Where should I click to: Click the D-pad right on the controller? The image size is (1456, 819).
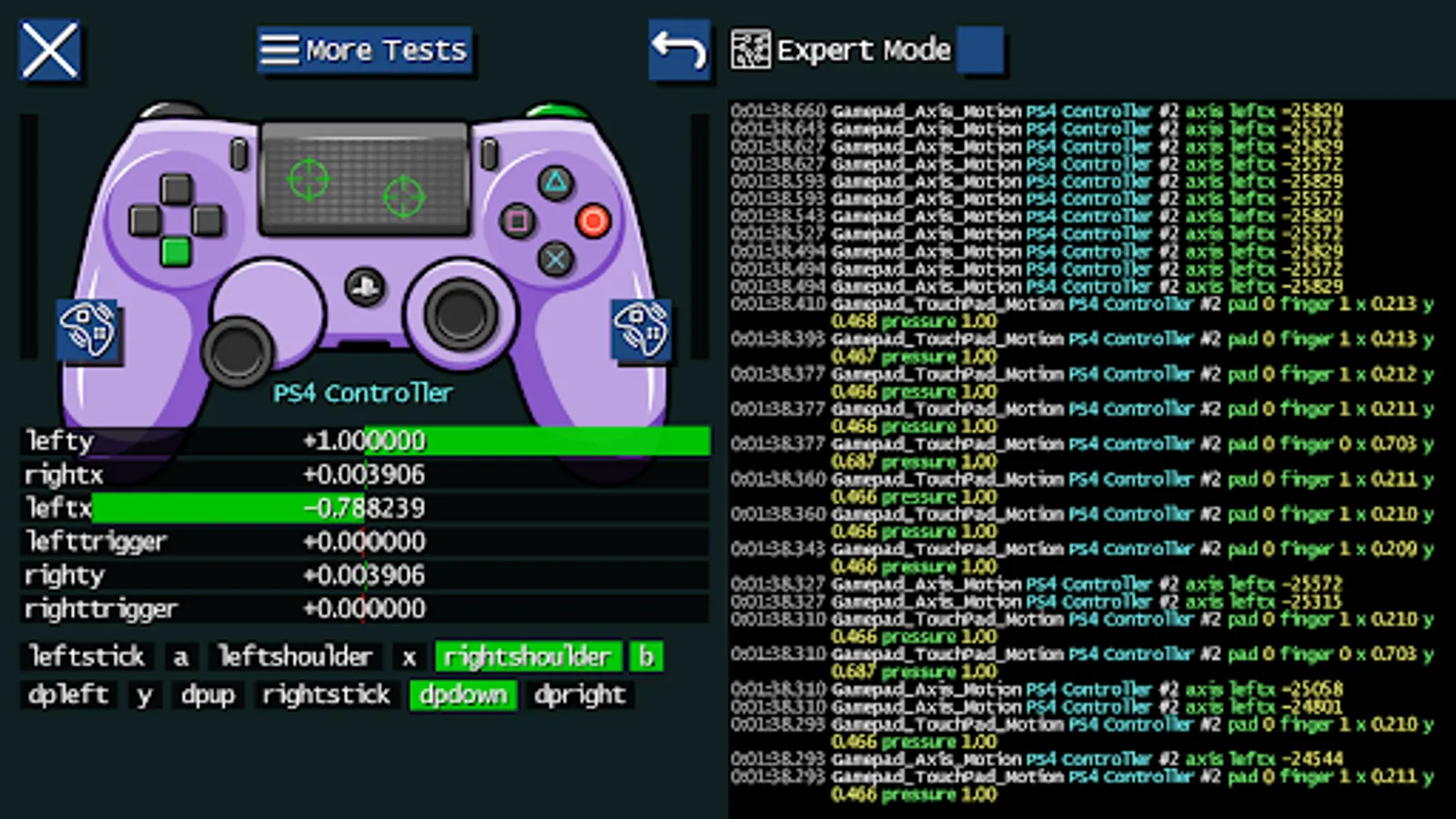pyautogui.click(x=207, y=220)
